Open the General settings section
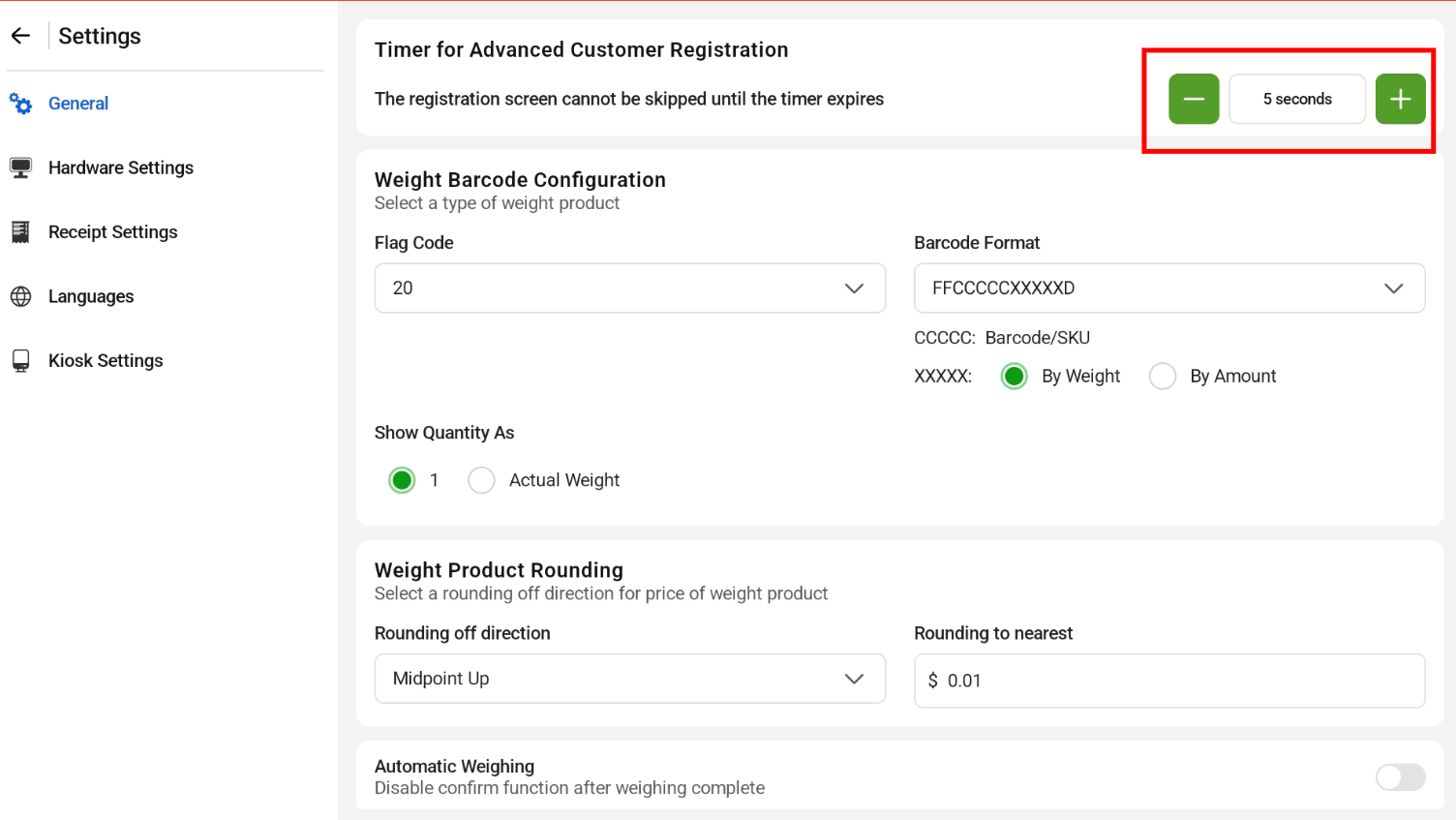 coord(78,104)
